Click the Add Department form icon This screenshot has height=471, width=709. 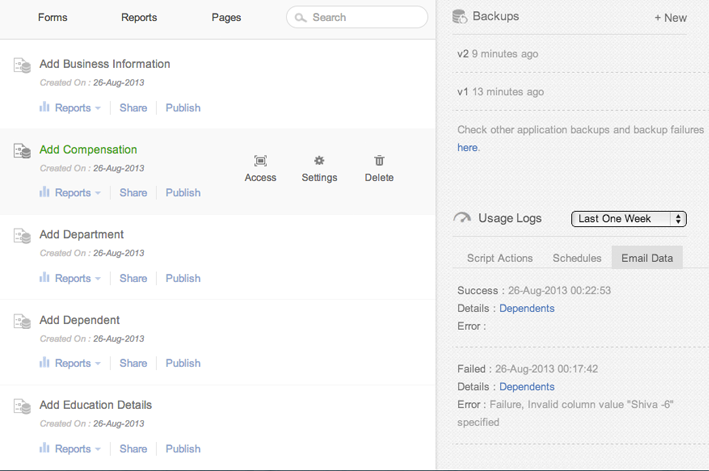coord(22,236)
